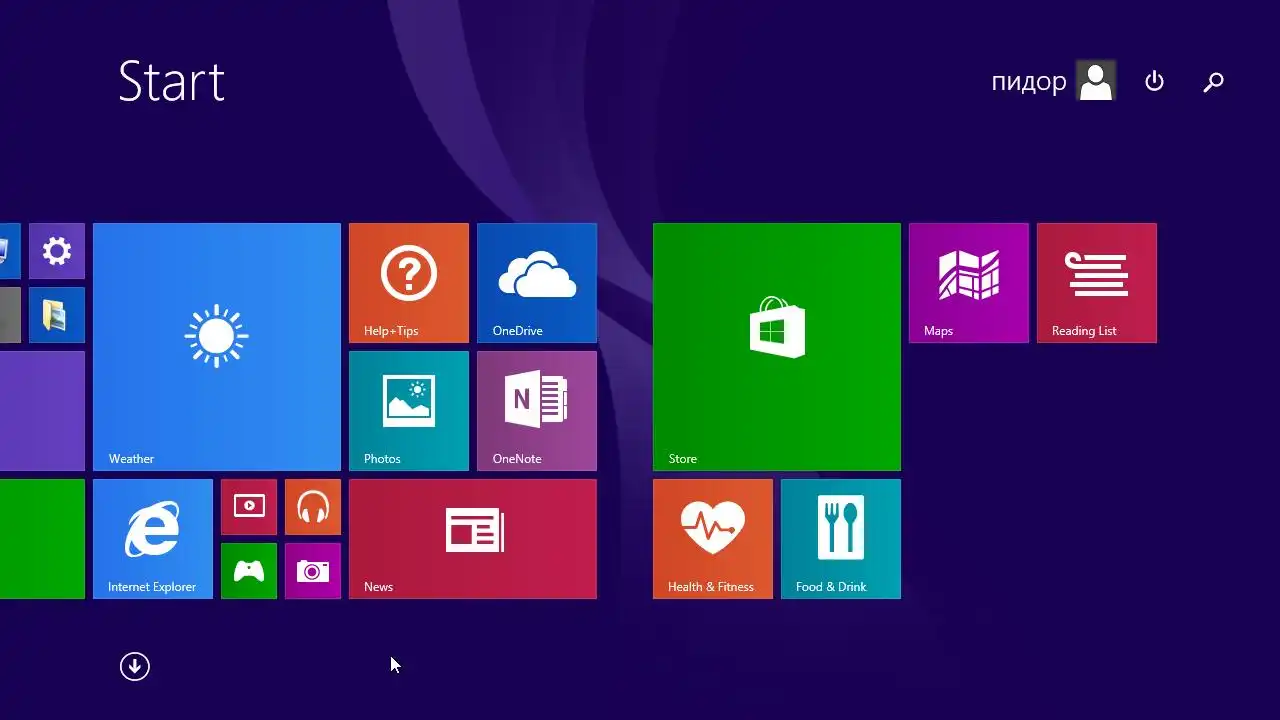Launch the OneDrive tile
This screenshot has height=720, width=1280.
click(537, 283)
